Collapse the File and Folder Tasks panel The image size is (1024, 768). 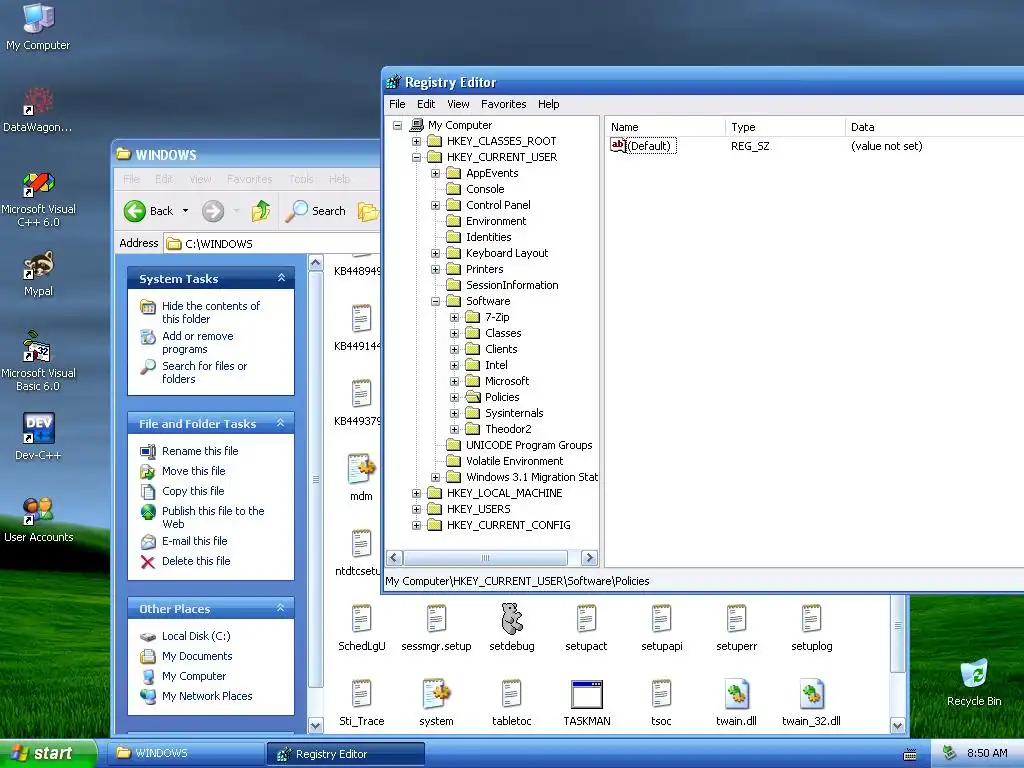pyautogui.click(x=281, y=423)
